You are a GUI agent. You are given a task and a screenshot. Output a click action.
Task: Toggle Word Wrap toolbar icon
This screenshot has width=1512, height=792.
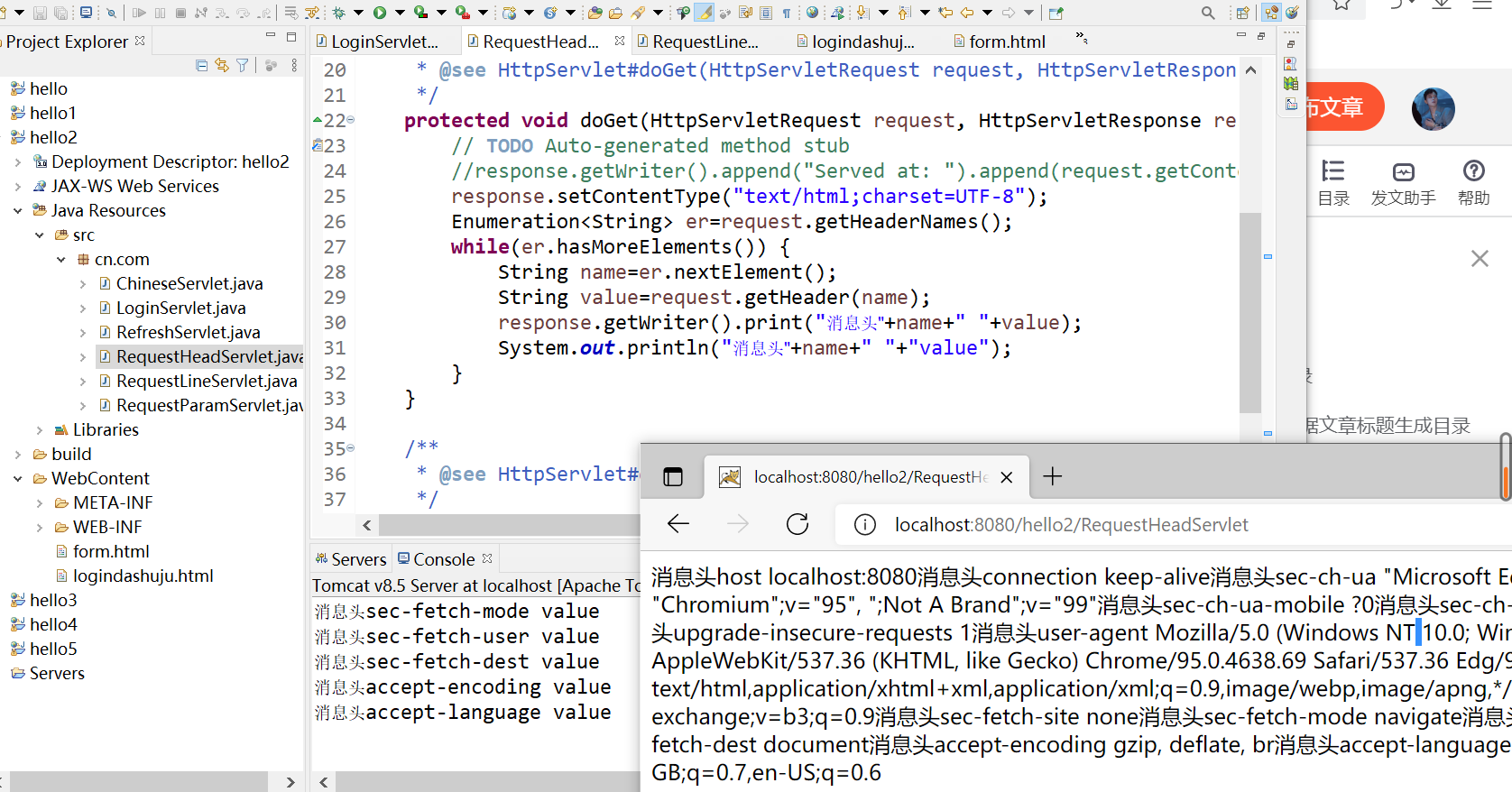click(743, 13)
